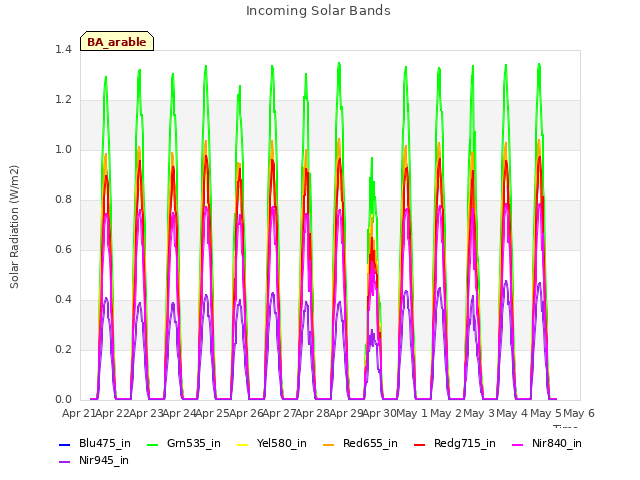
Task: Click the Apr 21 x-axis date label
Action: [78, 413]
